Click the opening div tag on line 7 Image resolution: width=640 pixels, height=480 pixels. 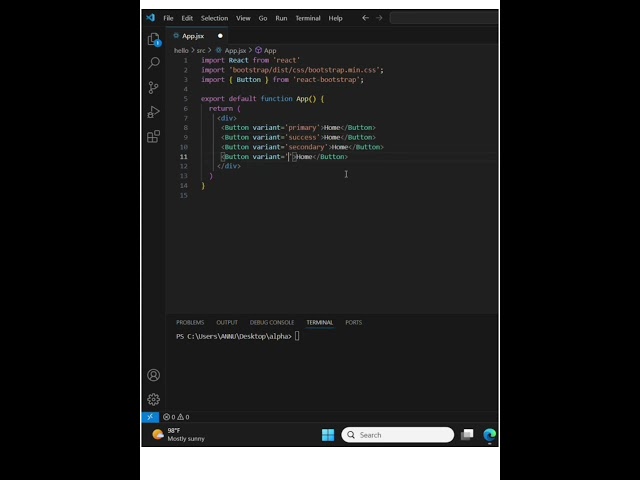[x=227, y=118]
